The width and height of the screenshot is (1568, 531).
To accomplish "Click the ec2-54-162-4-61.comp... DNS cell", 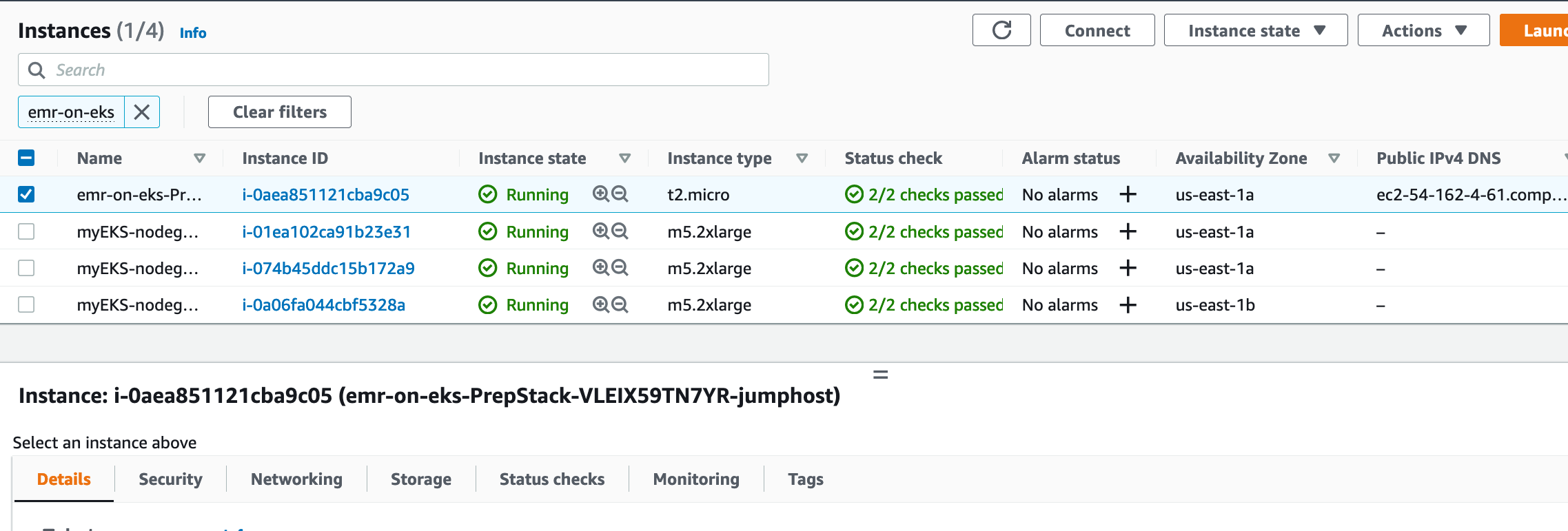I will tap(1472, 195).
